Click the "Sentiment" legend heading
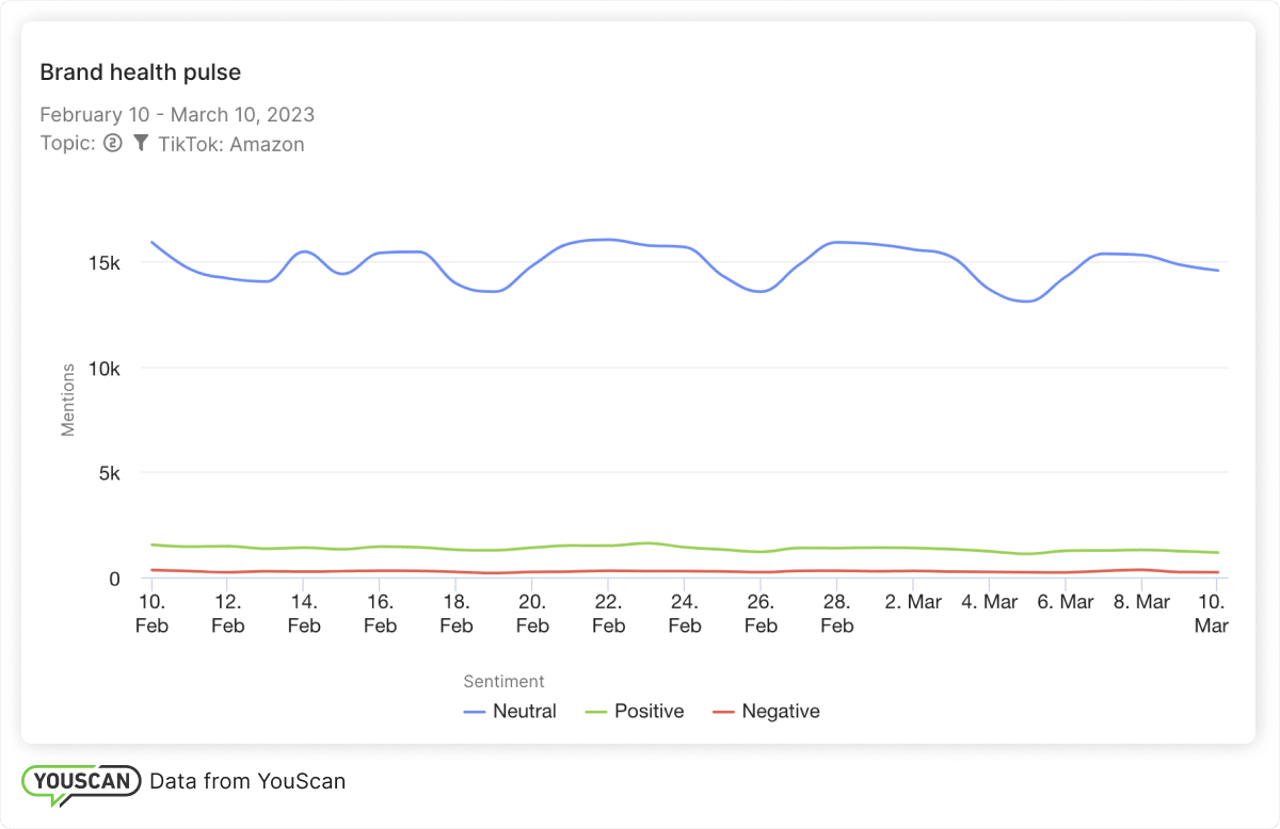Viewport: 1280px width, 829px height. (504, 681)
